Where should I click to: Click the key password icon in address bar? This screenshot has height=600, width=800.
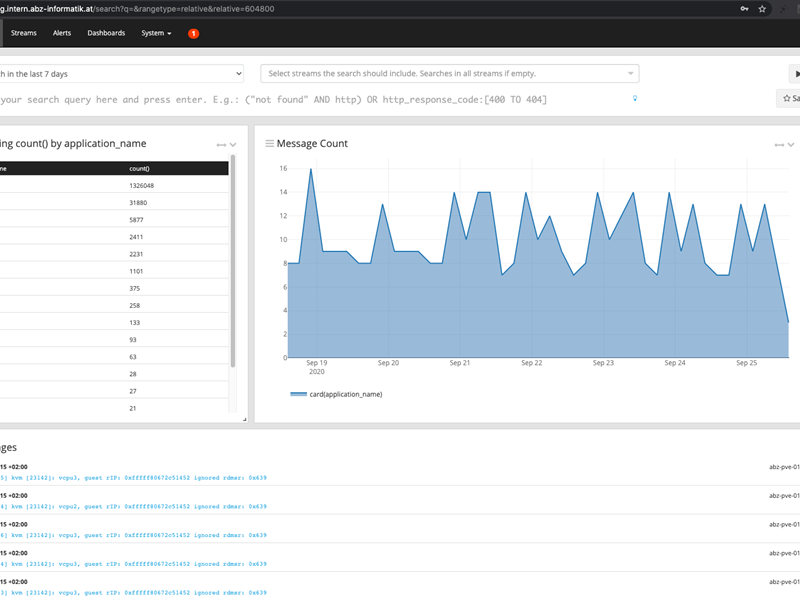744,8
